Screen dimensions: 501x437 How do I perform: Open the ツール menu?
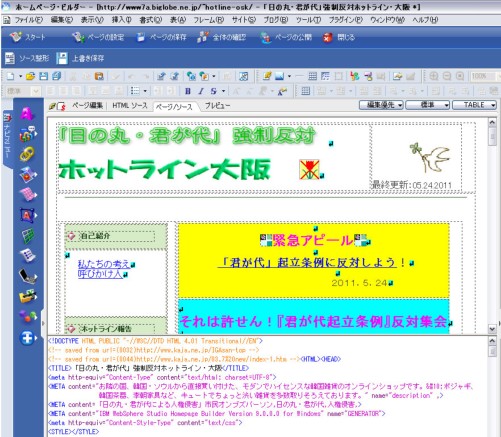(x=308, y=20)
